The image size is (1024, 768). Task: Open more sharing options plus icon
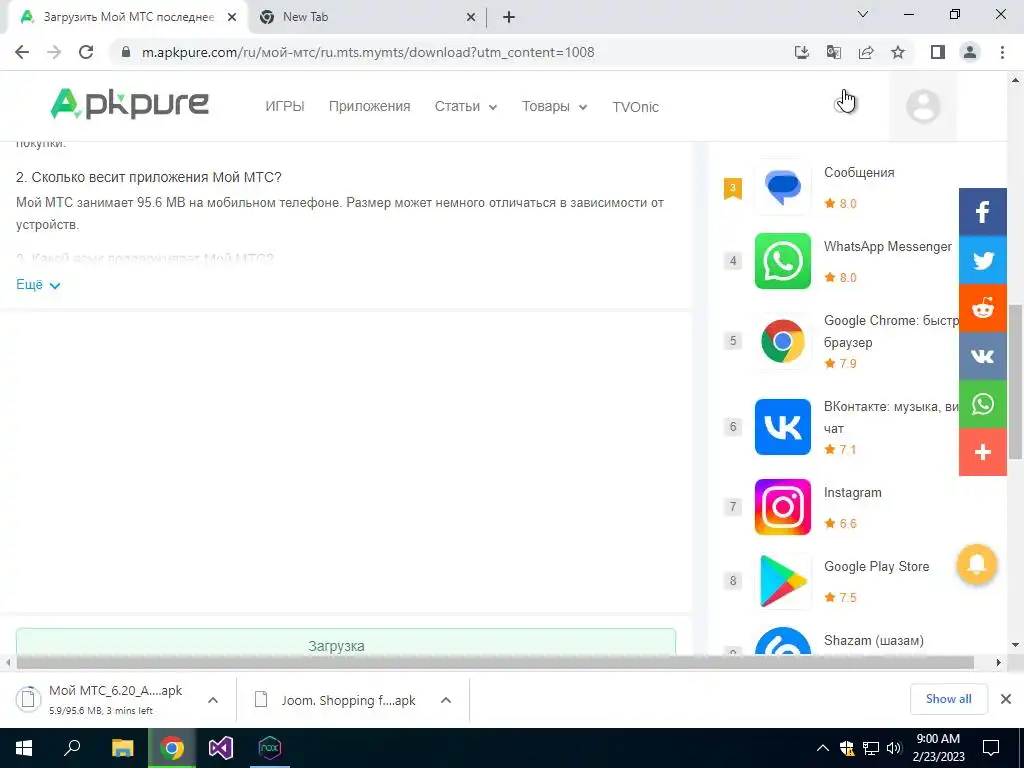point(983,452)
